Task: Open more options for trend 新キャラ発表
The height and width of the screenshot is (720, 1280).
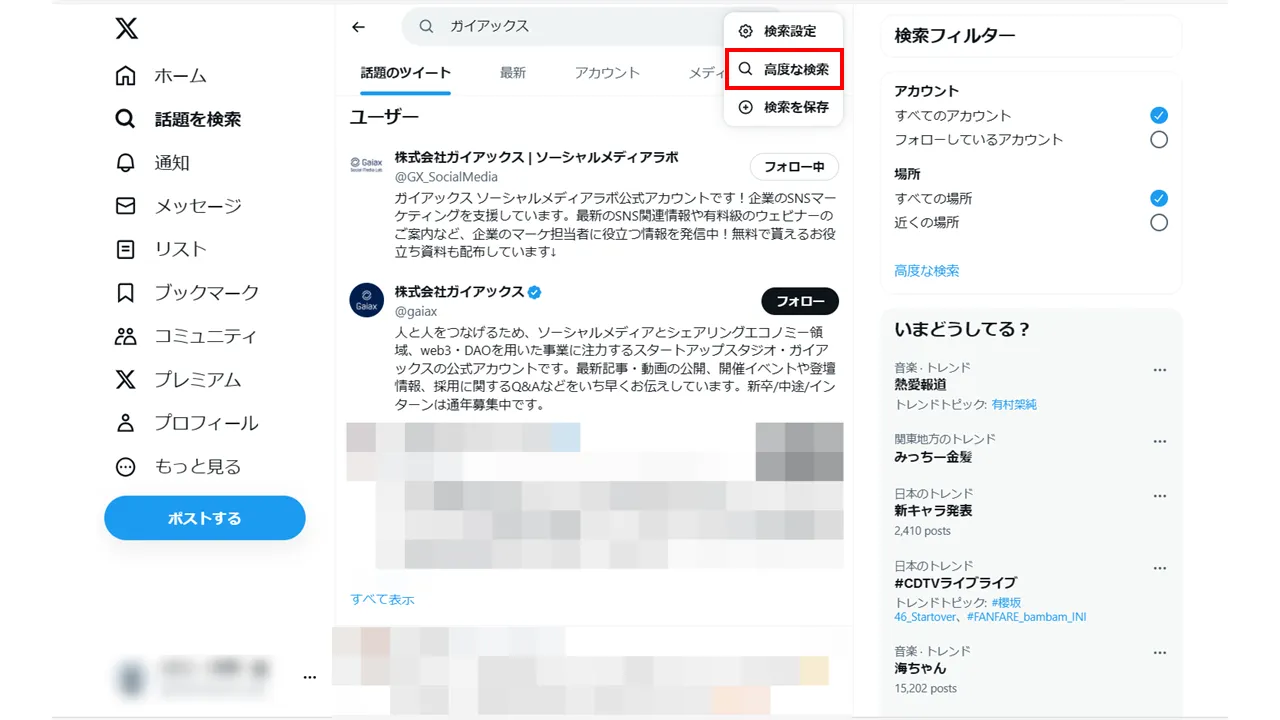Action: [1159, 495]
